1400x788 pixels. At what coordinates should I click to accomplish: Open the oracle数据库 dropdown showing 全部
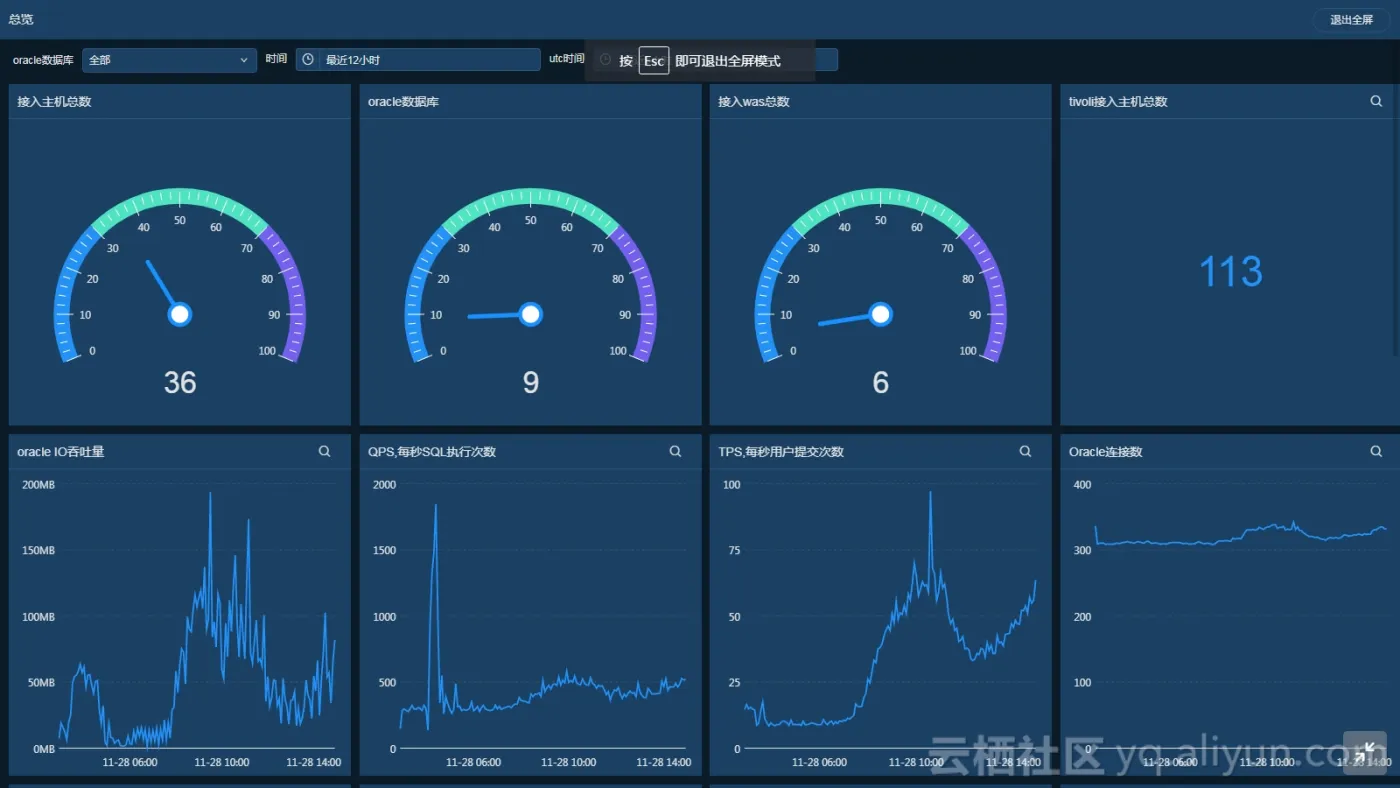click(x=169, y=60)
